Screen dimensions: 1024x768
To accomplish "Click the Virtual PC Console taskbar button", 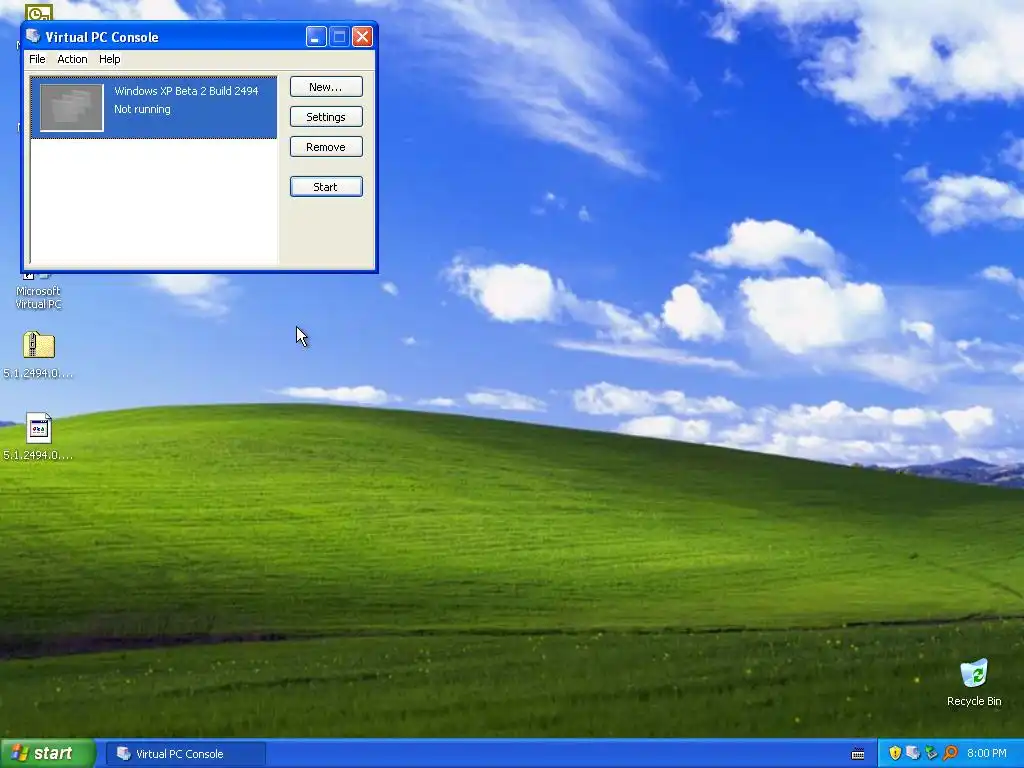I will [186, 754].
